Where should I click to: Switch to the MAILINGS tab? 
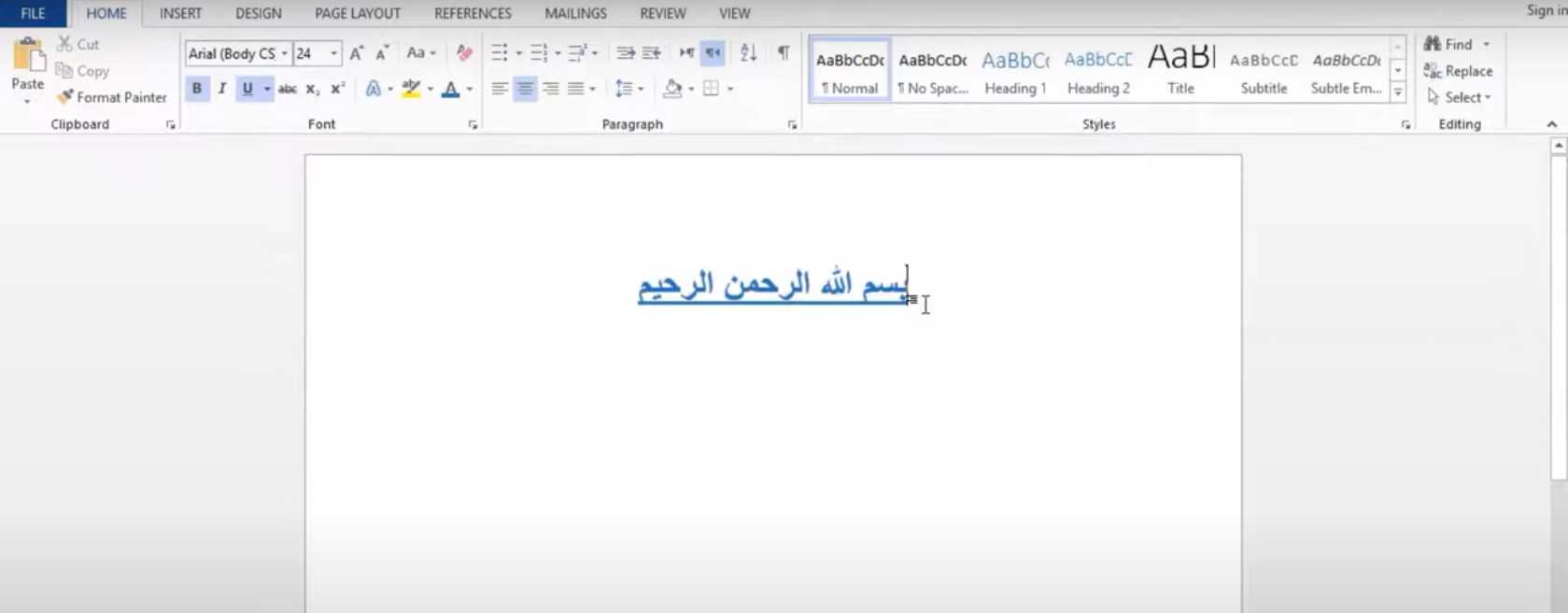(575, 13)
